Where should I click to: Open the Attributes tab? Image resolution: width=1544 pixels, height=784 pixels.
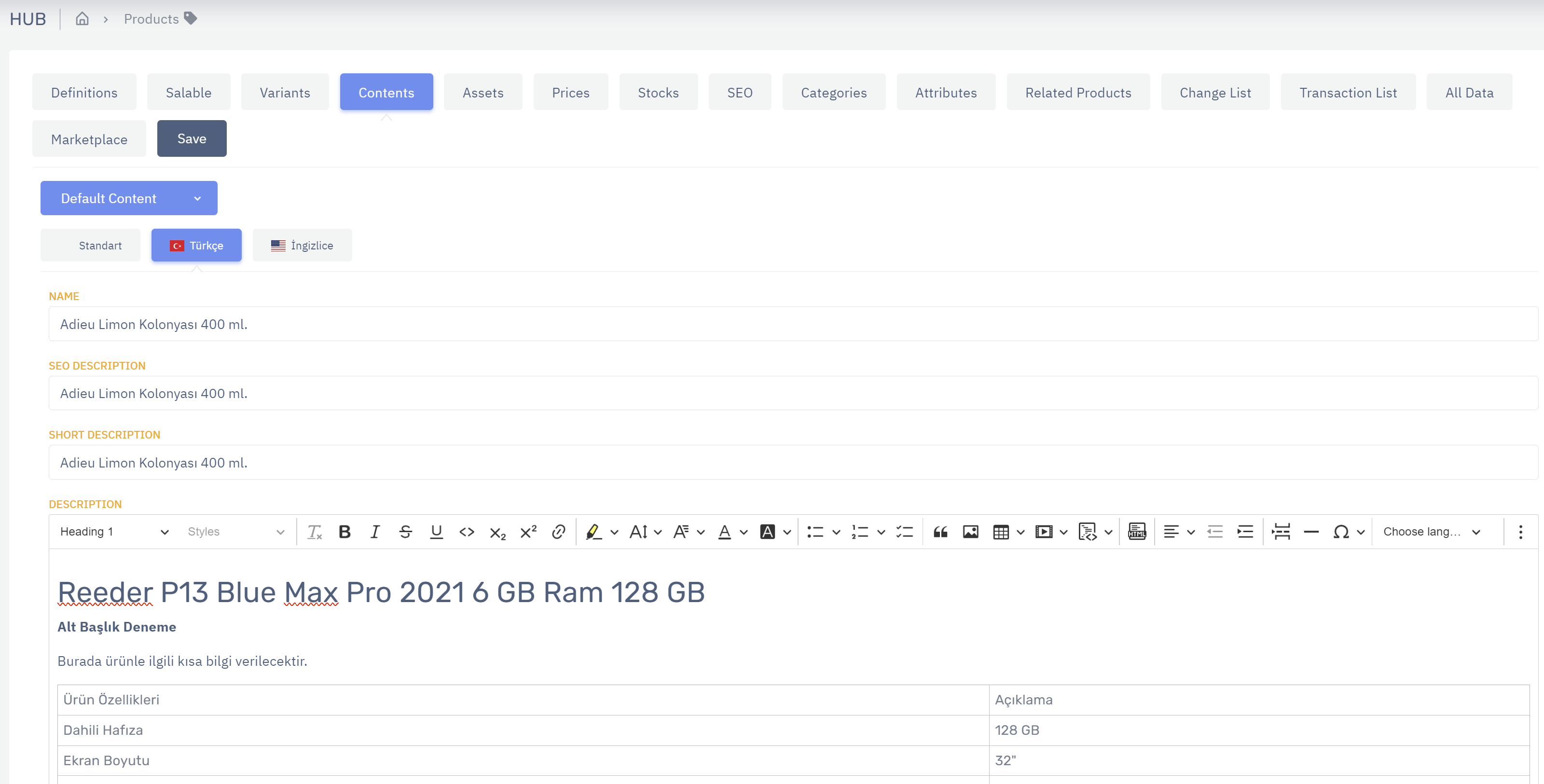[x=946, y=92]
